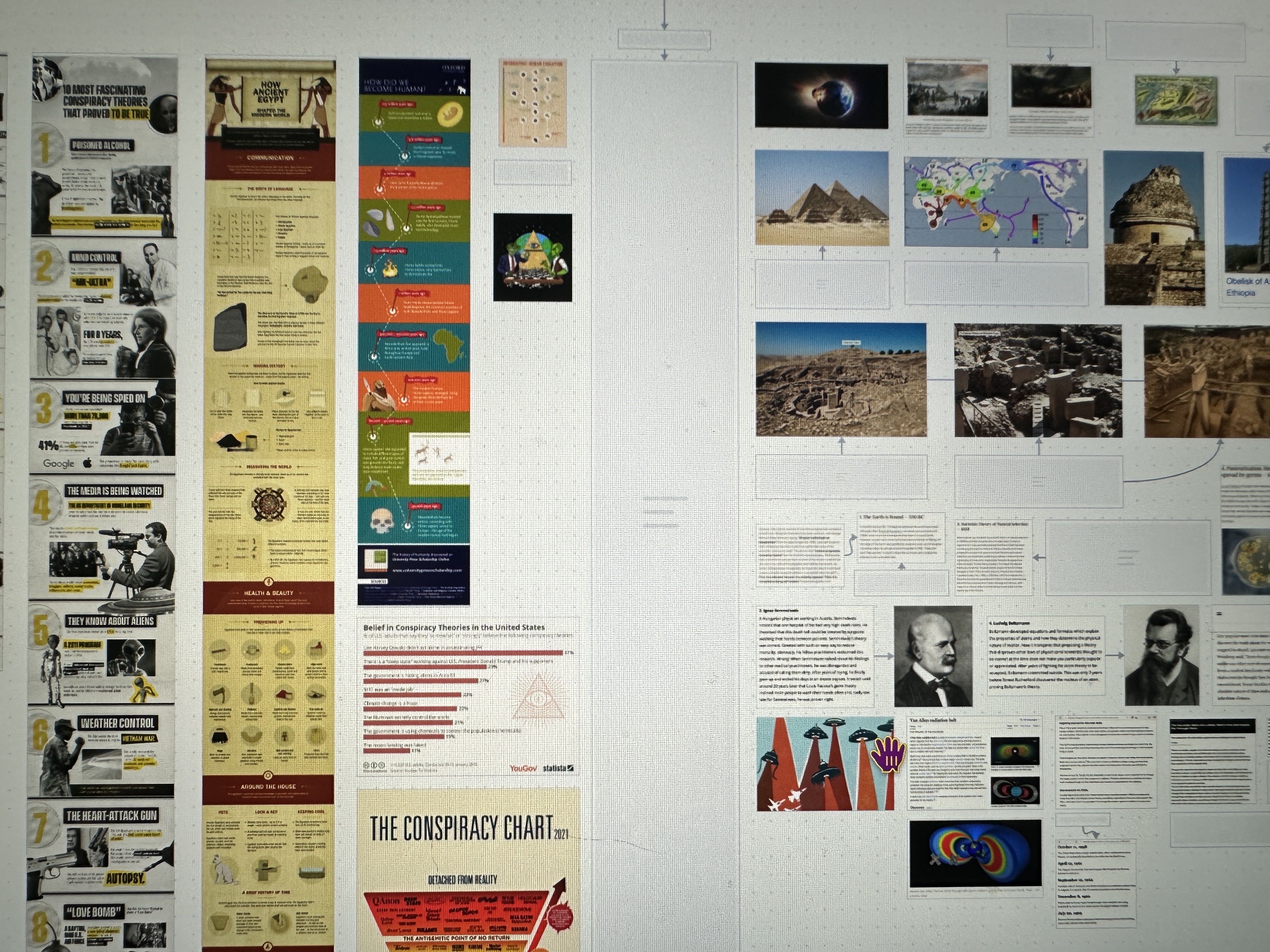Screen dimensions: 1270x952
Task: Click the Love Bomb heading
Action: click(94, 912)
